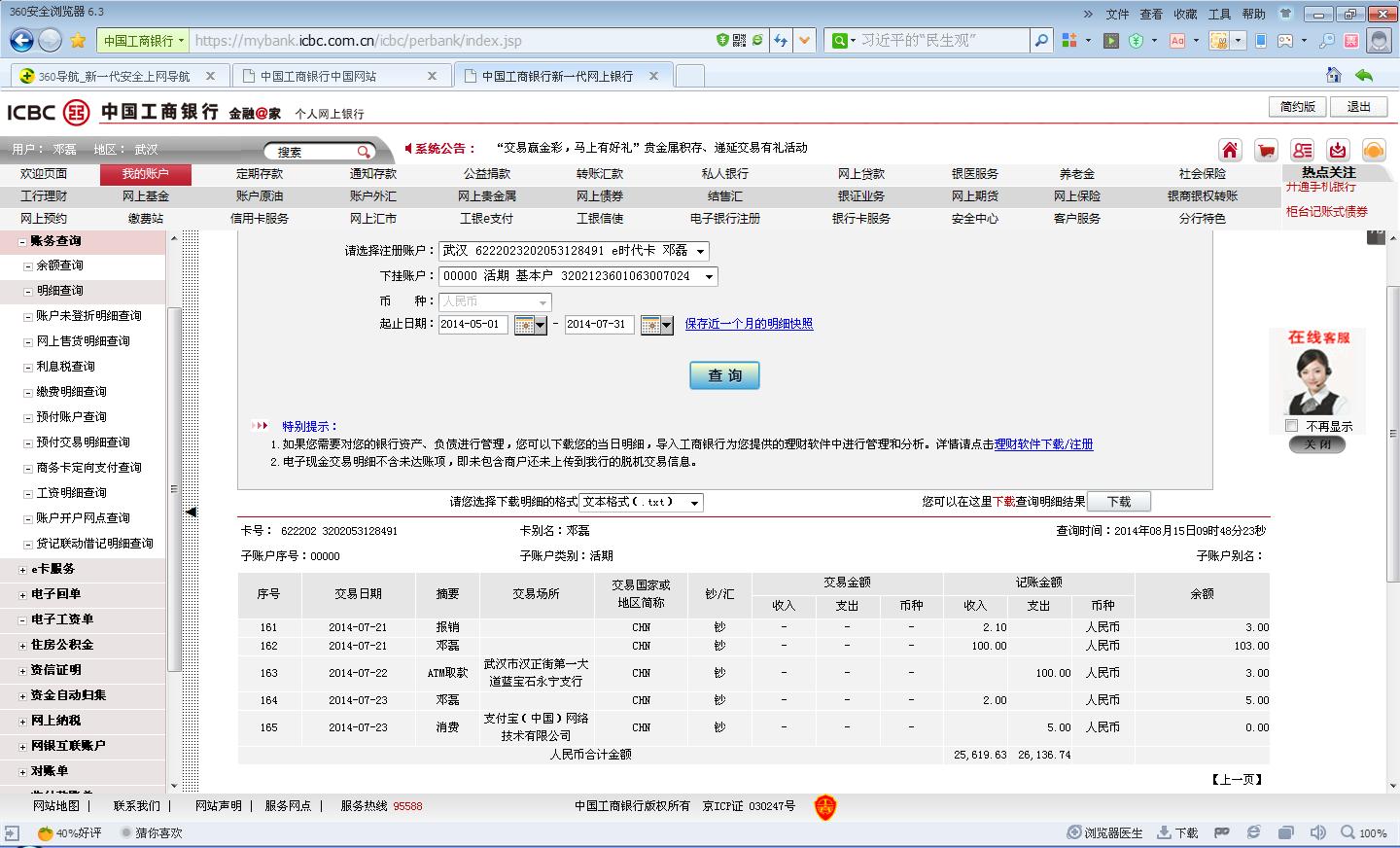Image resolution: width=1400 pixels, height=848 pixels.
Task: Select the 我的账户 menu tab
Action: pyautogui.click(x=145, y=174)
